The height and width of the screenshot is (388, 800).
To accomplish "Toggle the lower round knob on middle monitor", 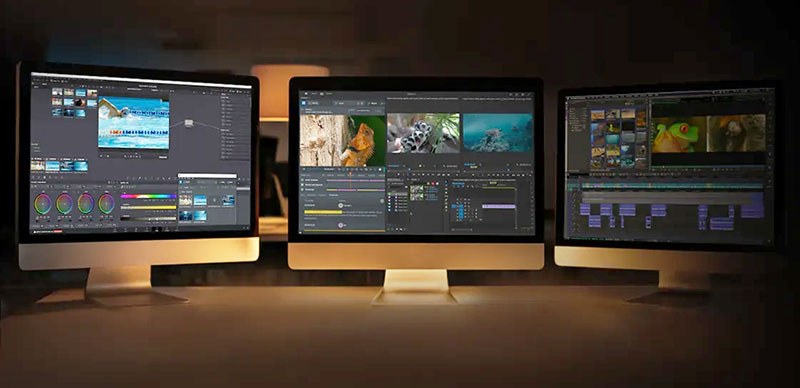I will (341, 225).
